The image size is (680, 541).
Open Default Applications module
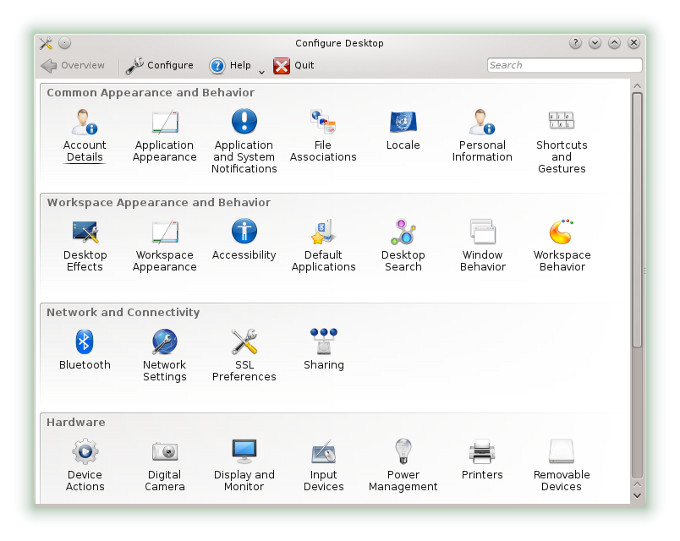click(323, 246)
